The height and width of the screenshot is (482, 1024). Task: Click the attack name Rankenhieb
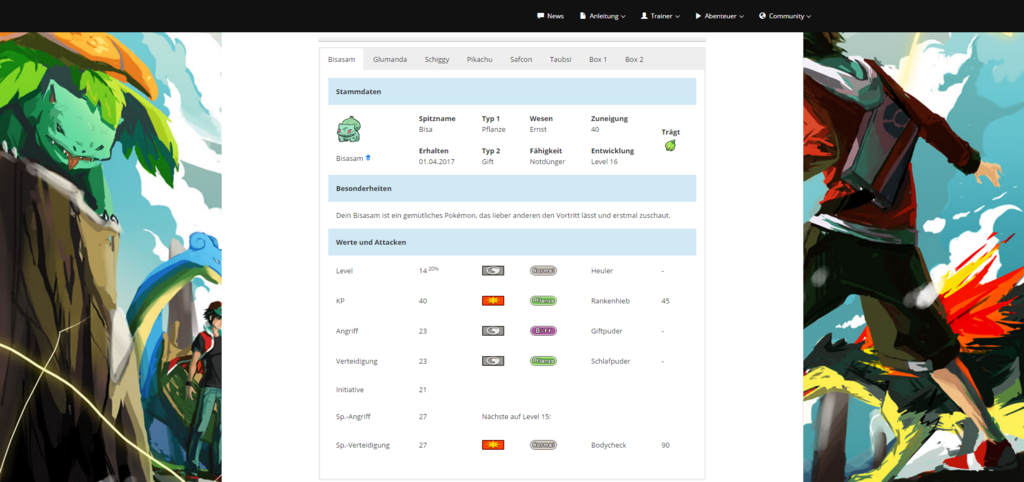point(610,300)
